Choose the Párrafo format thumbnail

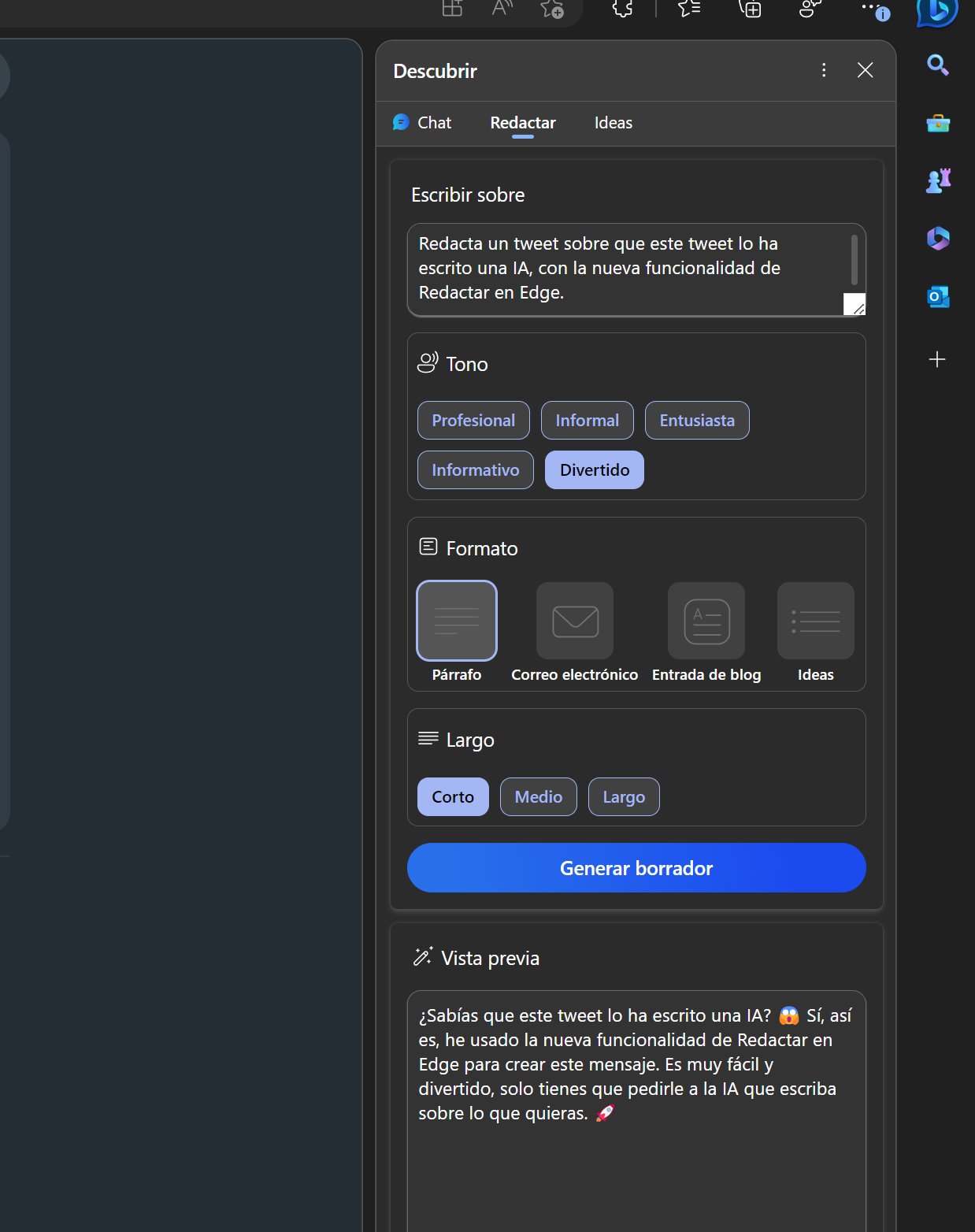457,621
